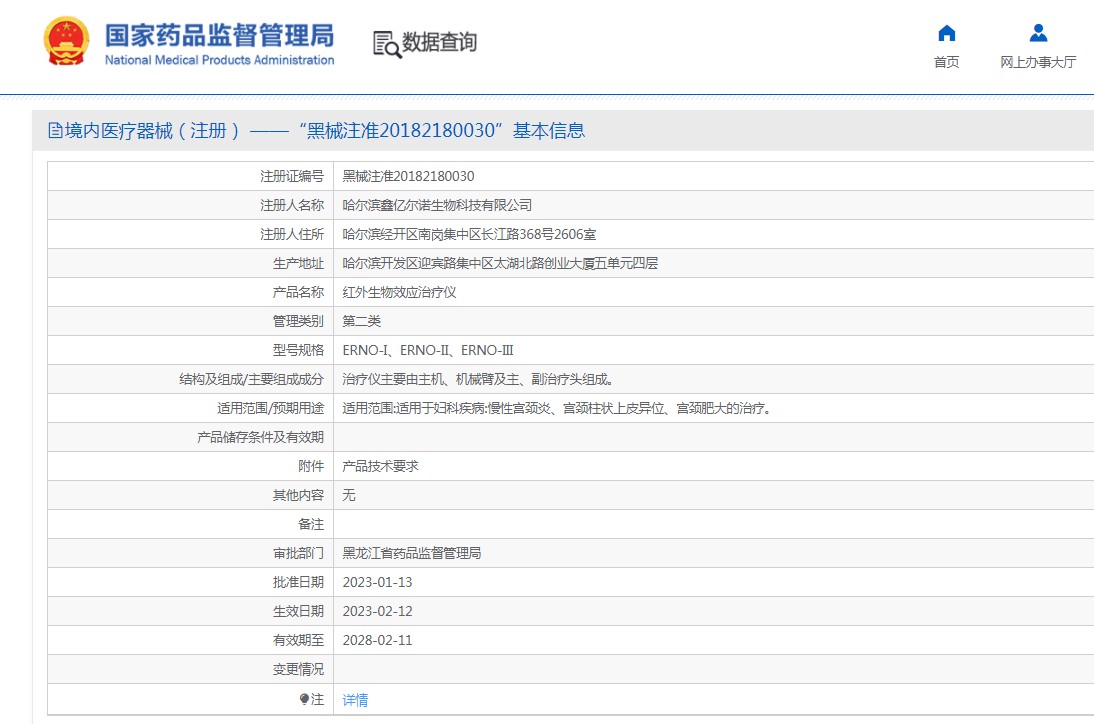Click National Medical Products Administration text
This screenshot has height=724, width=1094.
(220, 60)
